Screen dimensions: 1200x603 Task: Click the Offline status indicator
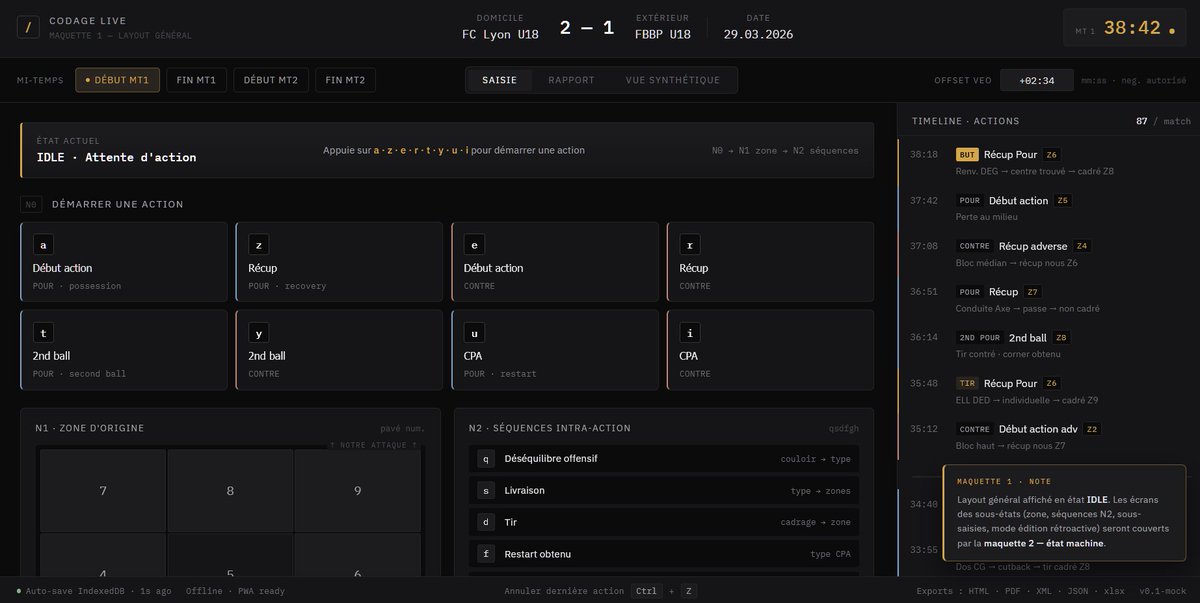click(x=204, y=591)
